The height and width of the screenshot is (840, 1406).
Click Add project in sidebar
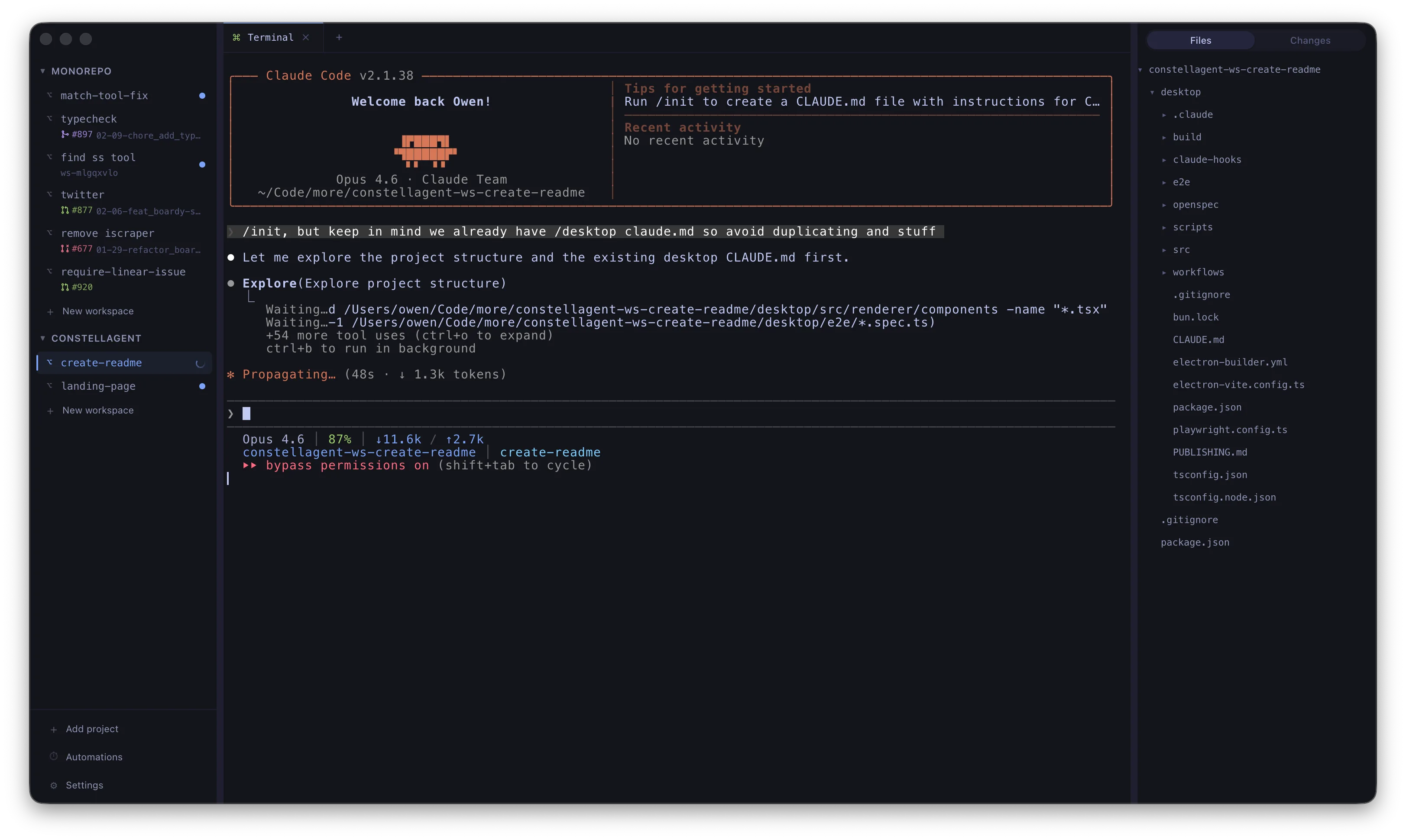pyautogui.click(x=92, y=729)
